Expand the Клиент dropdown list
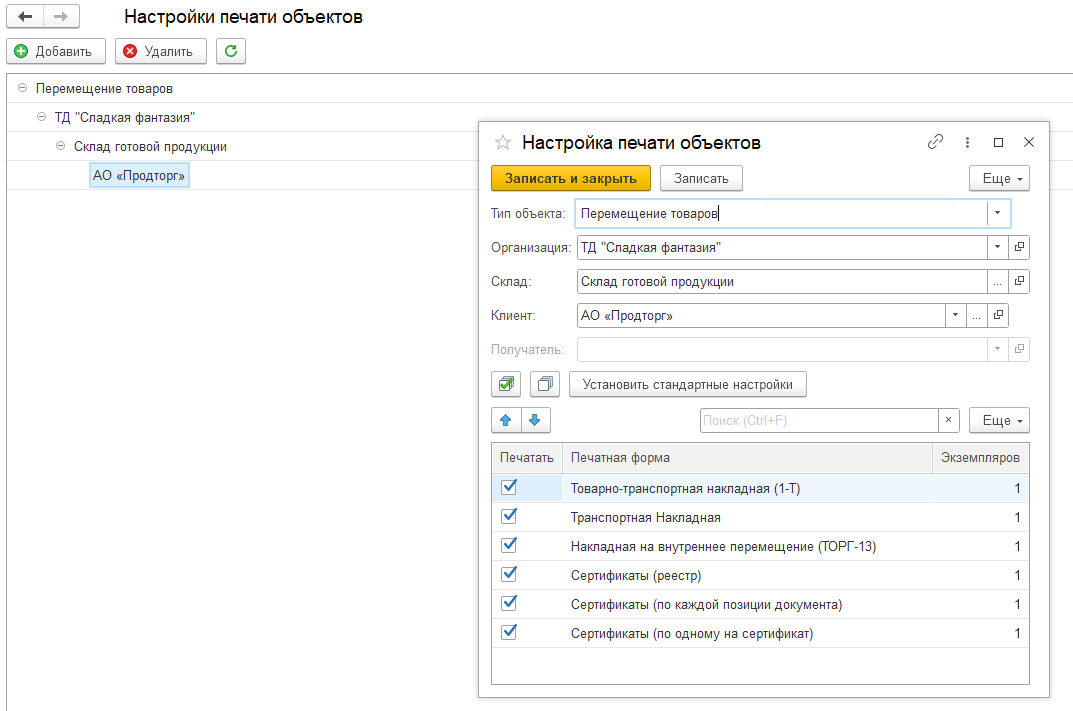 pyautogui.click(x=956, y=316)
